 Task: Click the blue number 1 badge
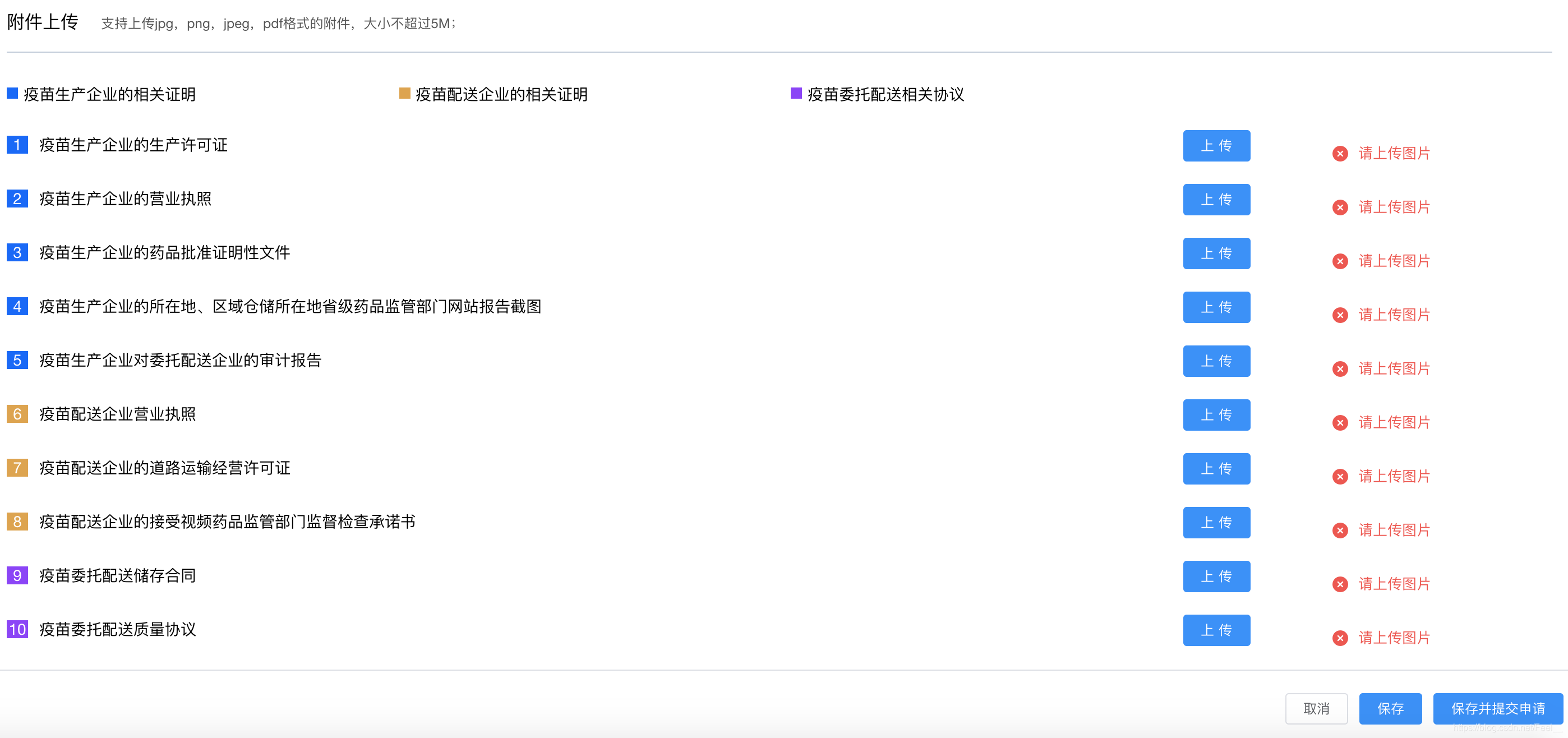17,145
